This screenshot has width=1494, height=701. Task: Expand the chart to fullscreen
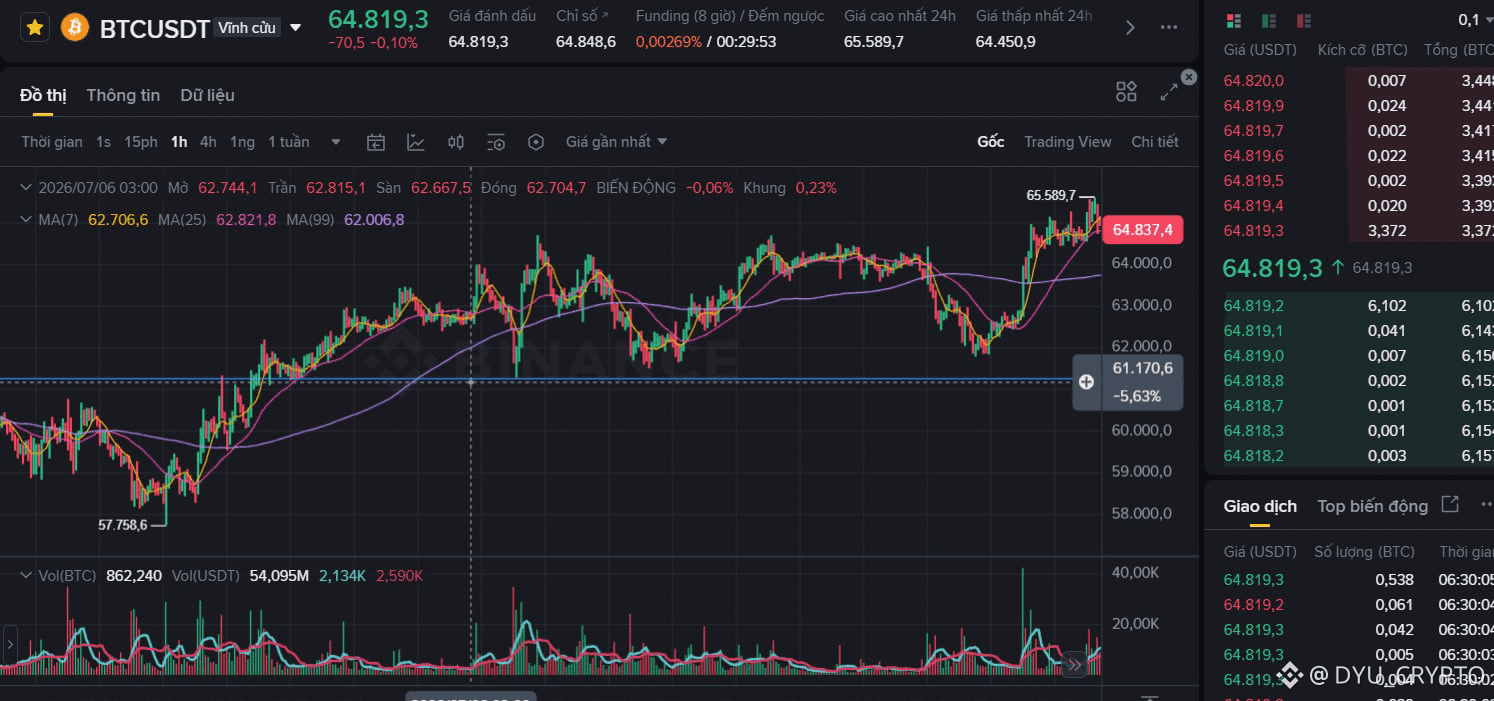[x=1168, y=92]
